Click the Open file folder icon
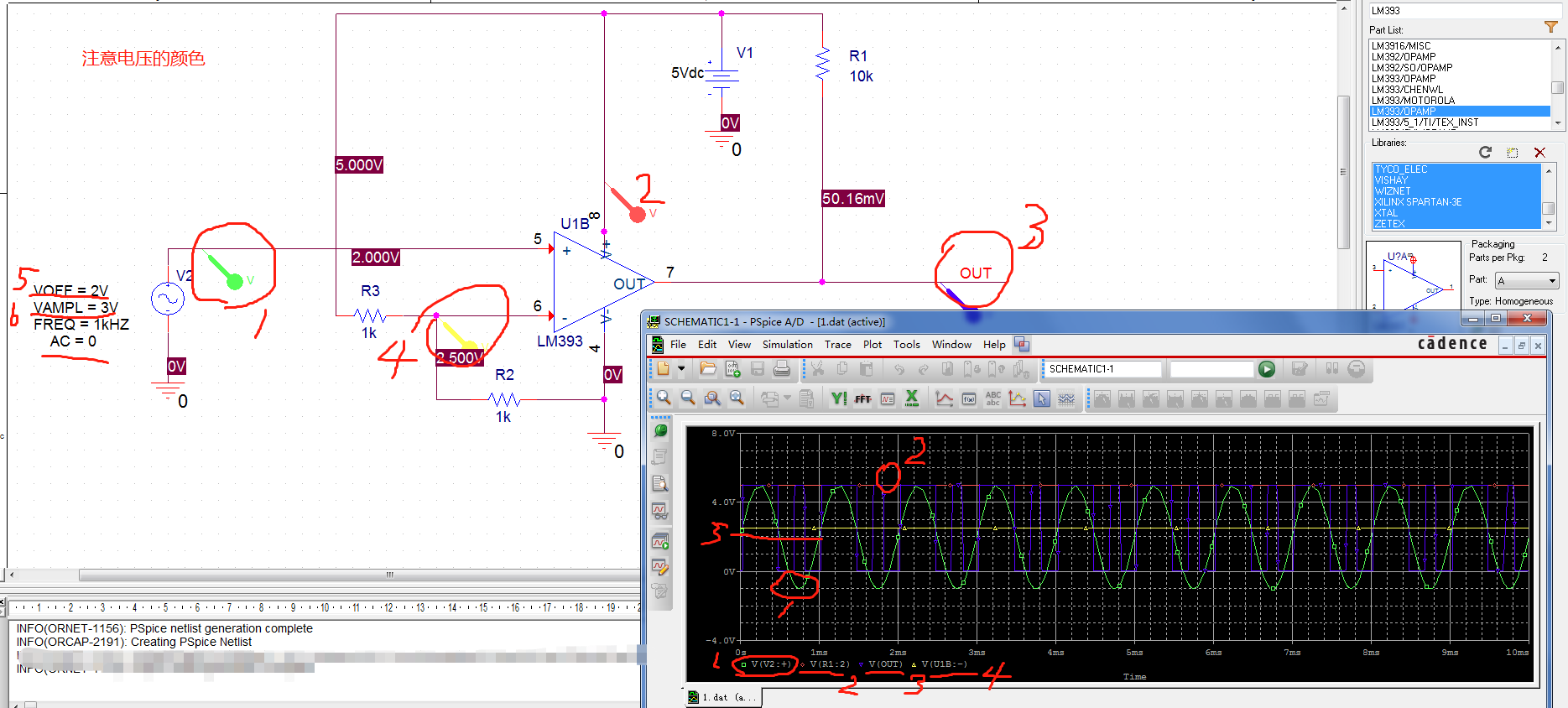1568x708 pixels. (x=708, y=369)
